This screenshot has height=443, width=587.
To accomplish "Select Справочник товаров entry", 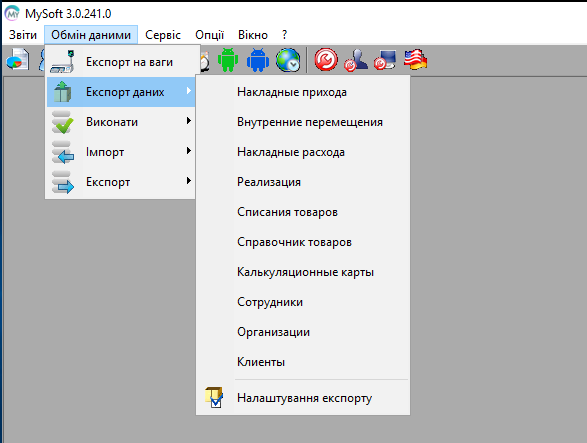I will click(303, 242).
